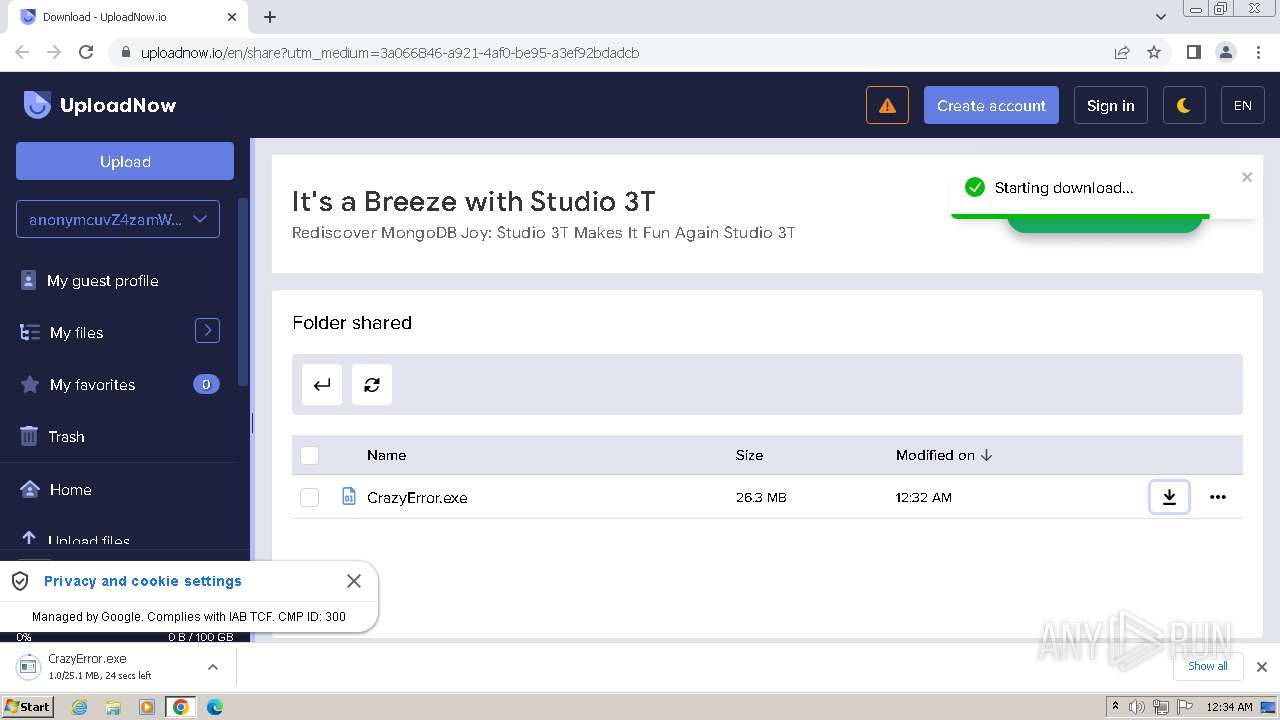Open File Explorer from taskbar
This screenshot has width=1280, height=720.
tap(113, 706)
